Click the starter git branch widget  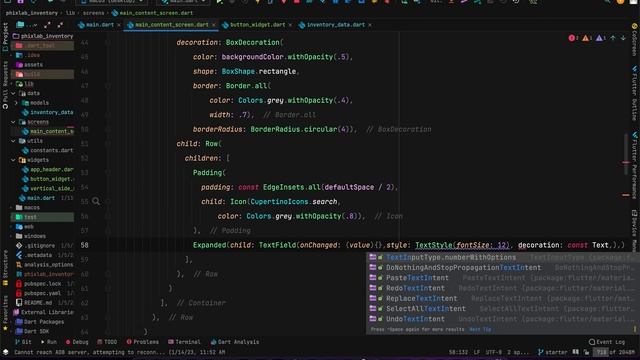(552, 352)
